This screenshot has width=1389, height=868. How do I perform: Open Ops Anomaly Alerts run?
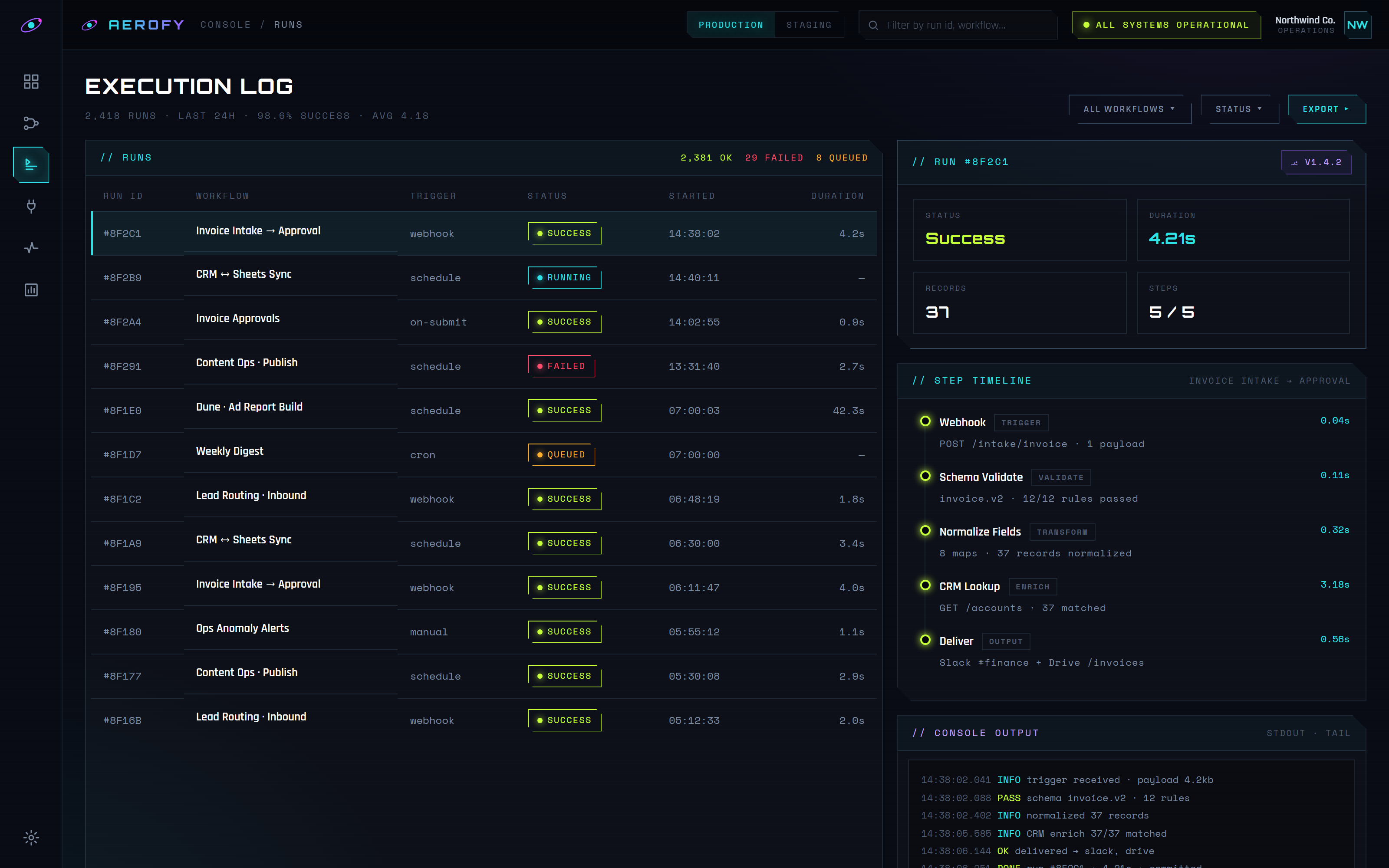pyautogui.click(x=484, y=631)
